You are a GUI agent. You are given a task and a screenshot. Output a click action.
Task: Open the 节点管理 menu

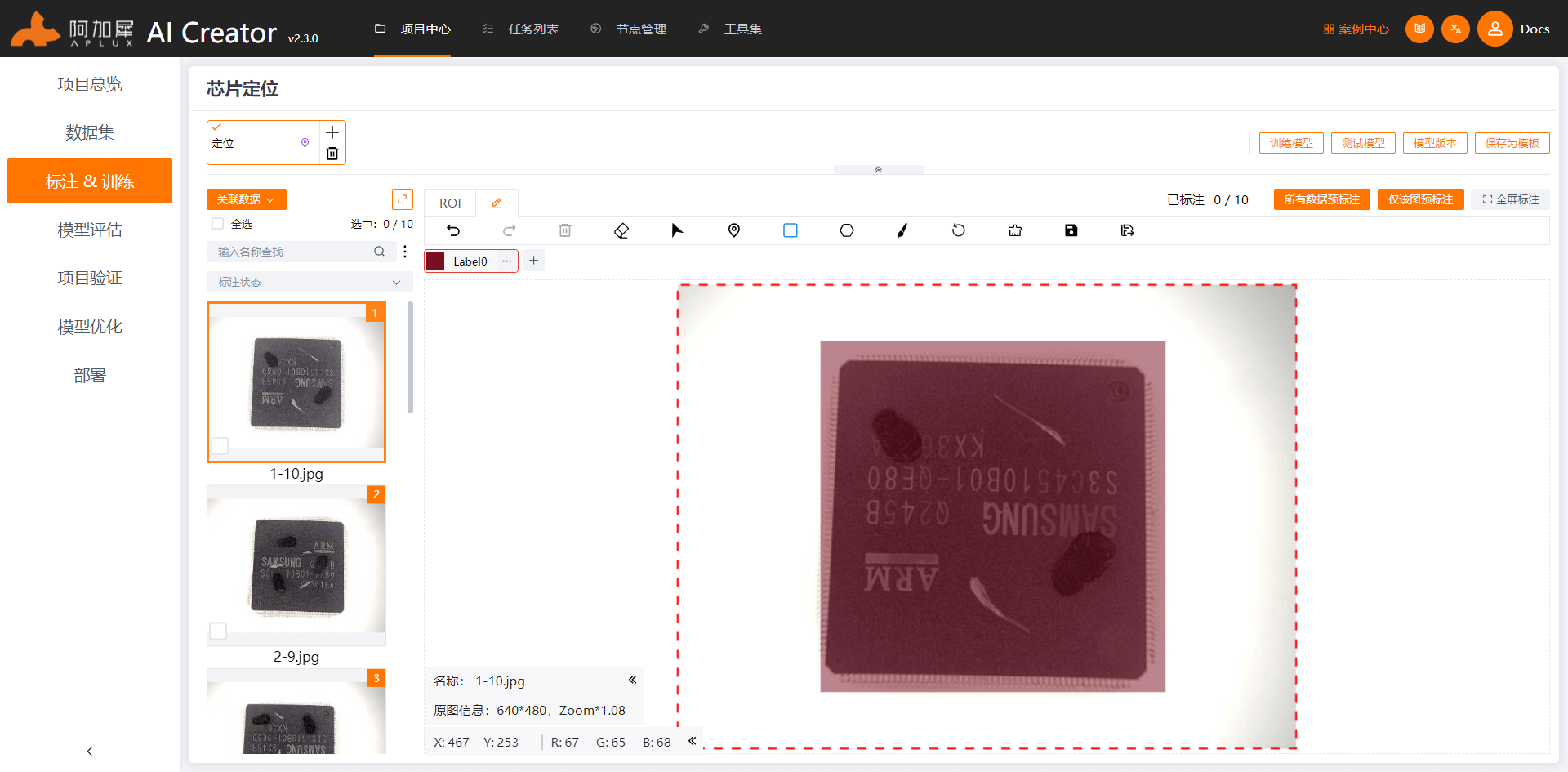(629, 29)
